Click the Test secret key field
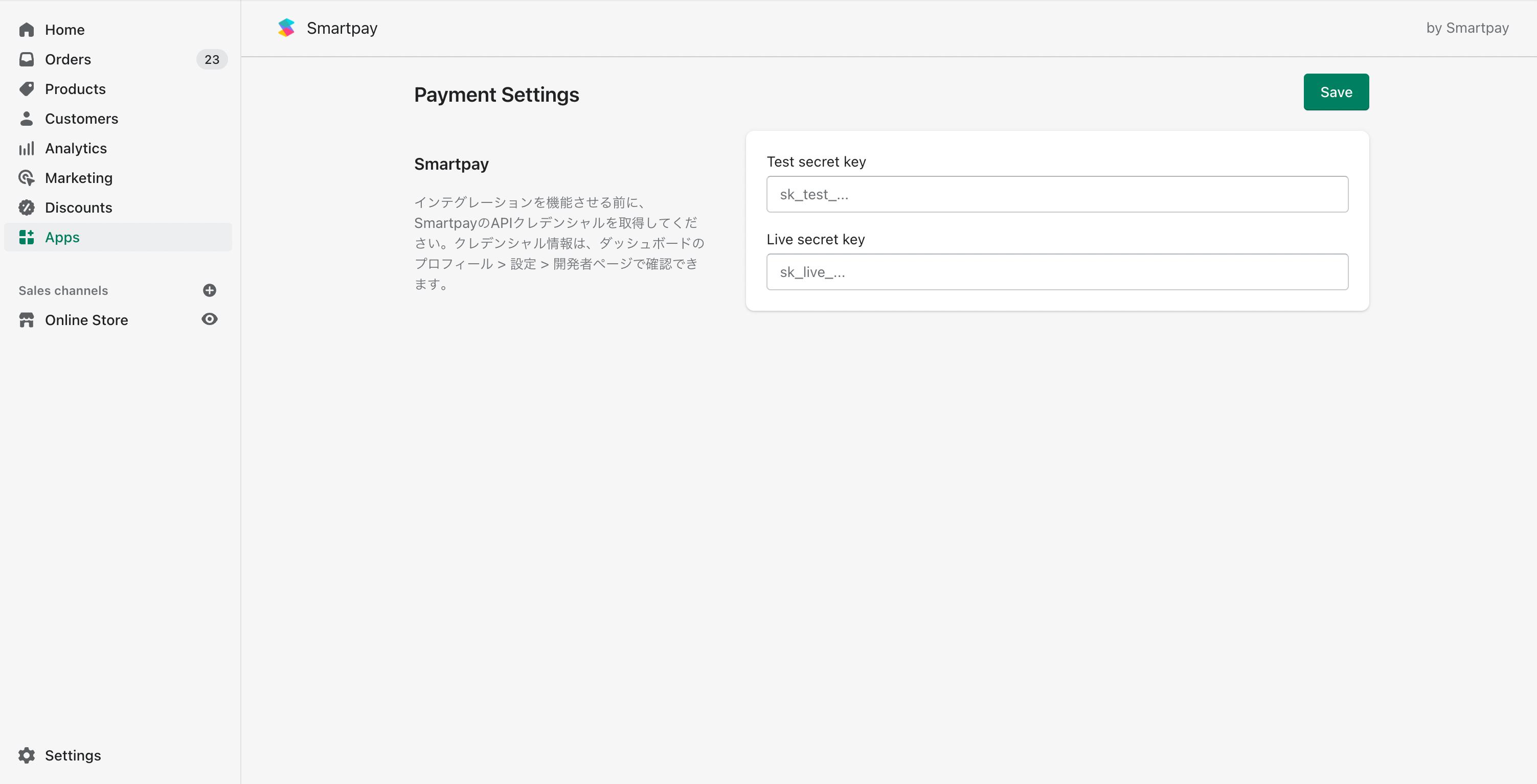 tap(1057, 194)
